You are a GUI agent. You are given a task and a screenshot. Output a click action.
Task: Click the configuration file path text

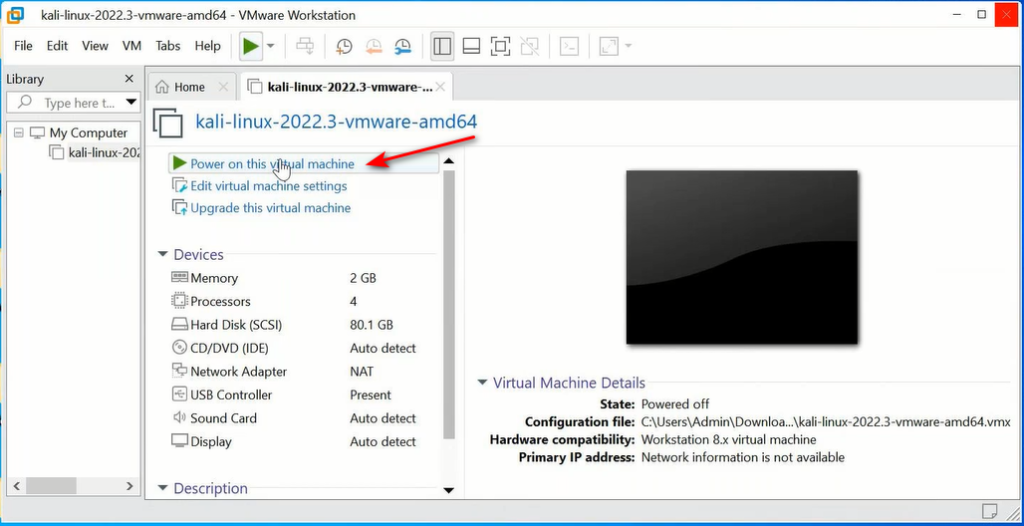pos(826,421)
